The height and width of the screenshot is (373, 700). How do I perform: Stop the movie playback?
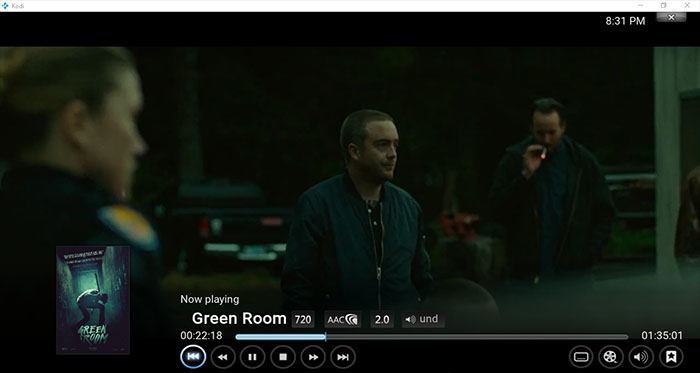pos(283,357)
